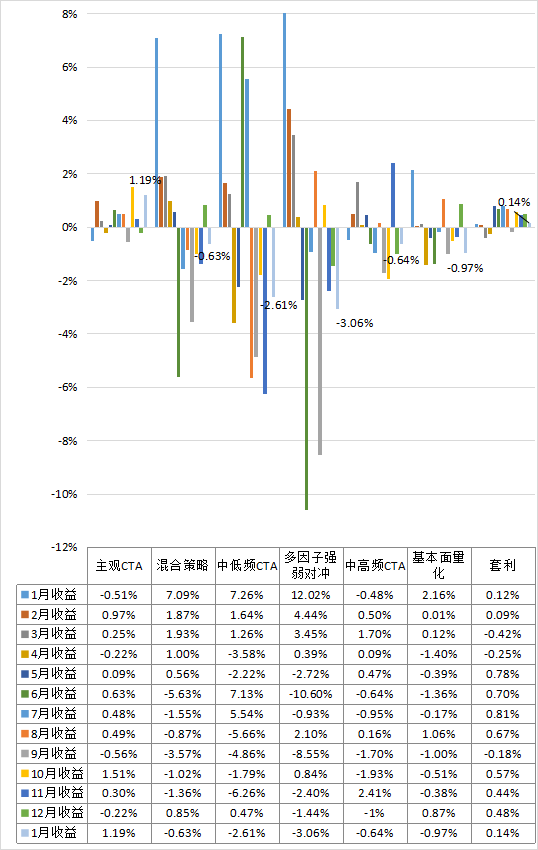The width and height of the screenshot is (538, 850).
Task: Select the 基本面量化 column header
Action: (439, 565)
